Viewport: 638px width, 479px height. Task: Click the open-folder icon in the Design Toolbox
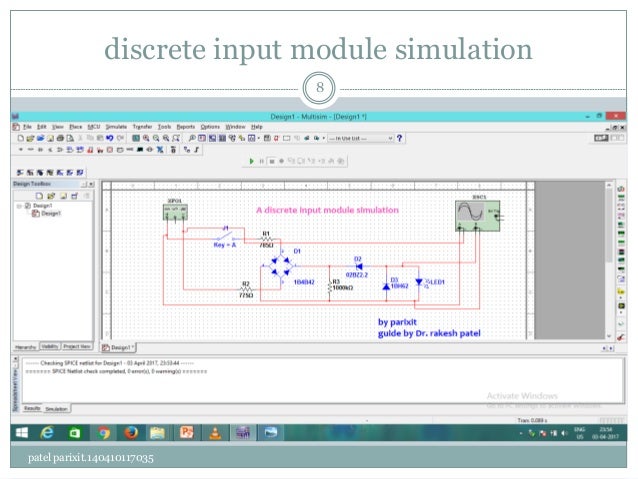(51, 196)
